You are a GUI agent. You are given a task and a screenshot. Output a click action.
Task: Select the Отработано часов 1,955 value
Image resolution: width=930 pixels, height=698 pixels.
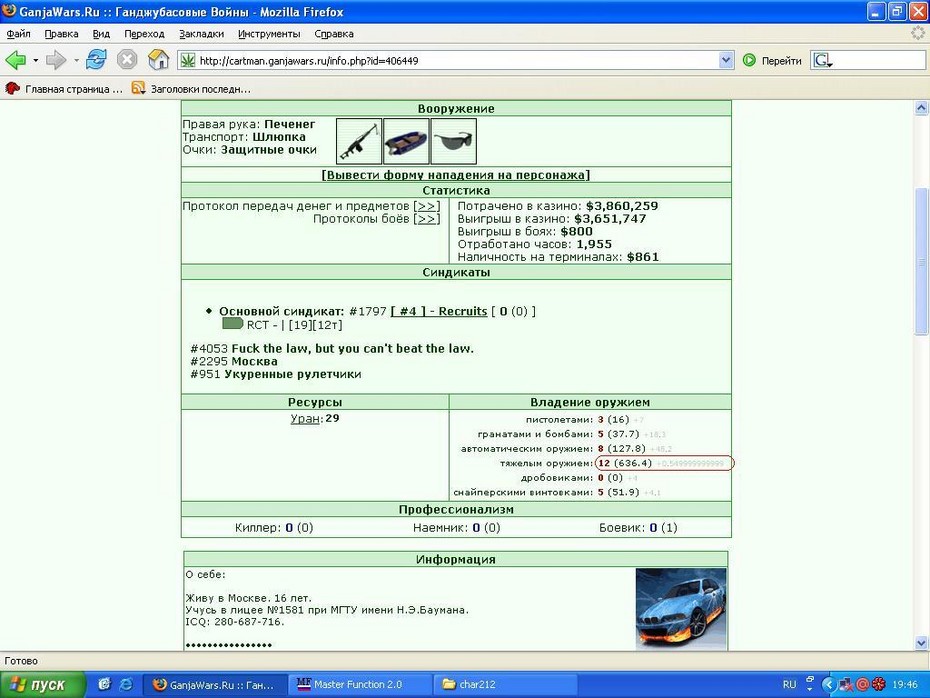point(594,244)
